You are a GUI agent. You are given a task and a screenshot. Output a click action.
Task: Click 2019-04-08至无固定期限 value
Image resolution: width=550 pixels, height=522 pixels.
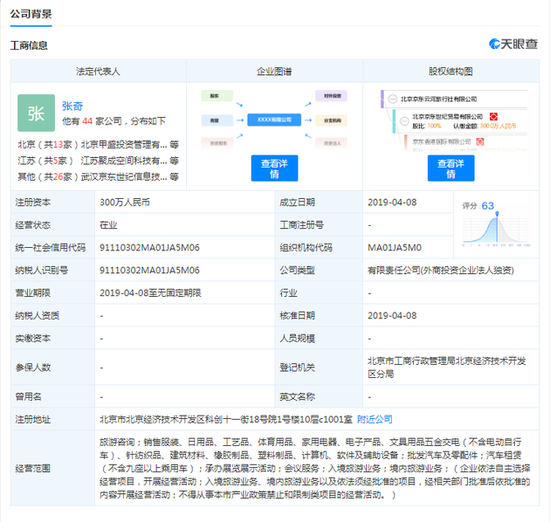[150, 293]
